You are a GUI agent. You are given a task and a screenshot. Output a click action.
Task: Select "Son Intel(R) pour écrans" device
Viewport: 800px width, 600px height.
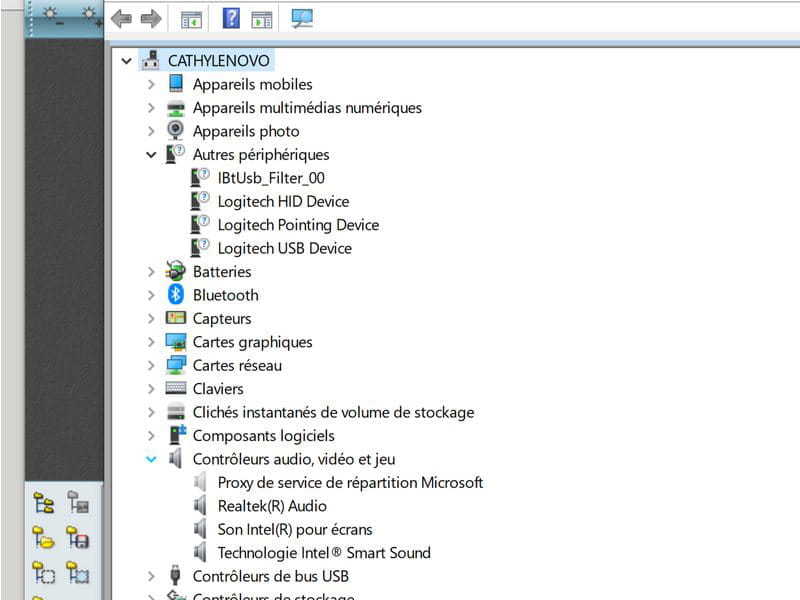coord(295,530)
